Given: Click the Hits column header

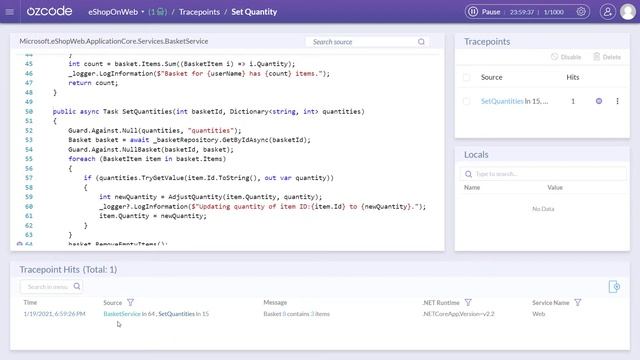Looking at the screenshot, I should (x=573, y=77).
